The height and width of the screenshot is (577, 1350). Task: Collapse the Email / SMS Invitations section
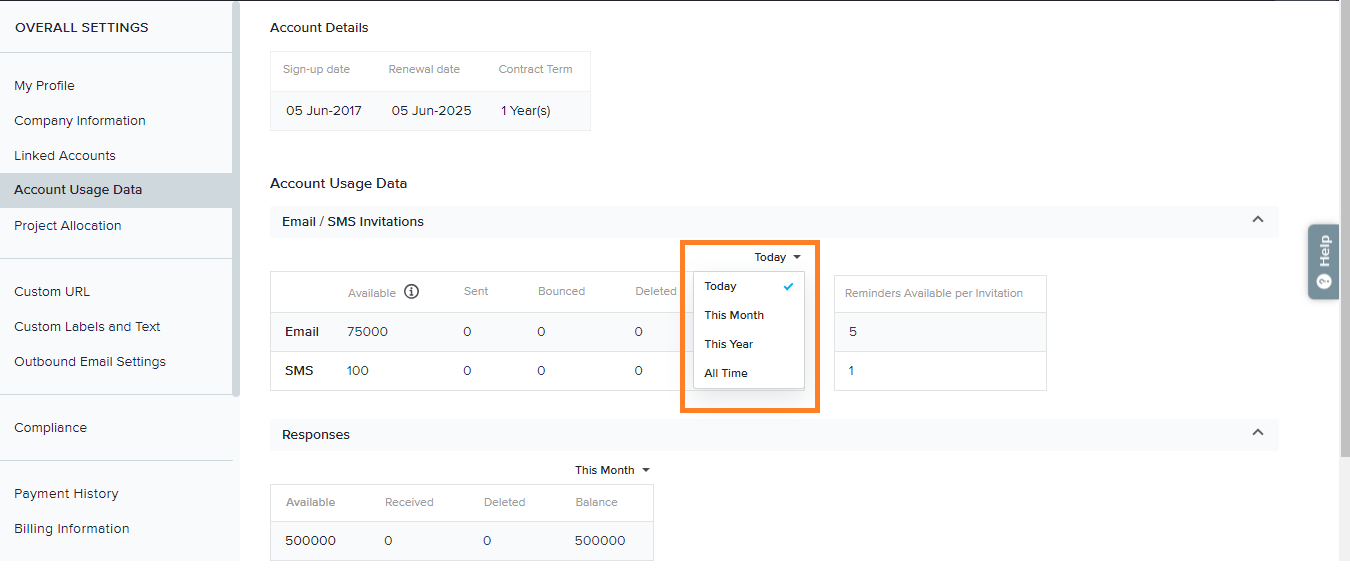tap(1257, 220)
